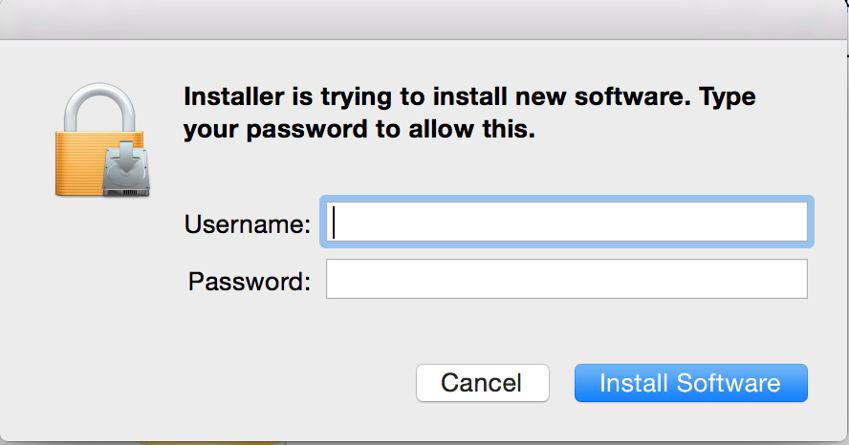The width and height of the screenshot is (849, 445).
Task: Click the right end of the Username field
Action: pos(795,223)
